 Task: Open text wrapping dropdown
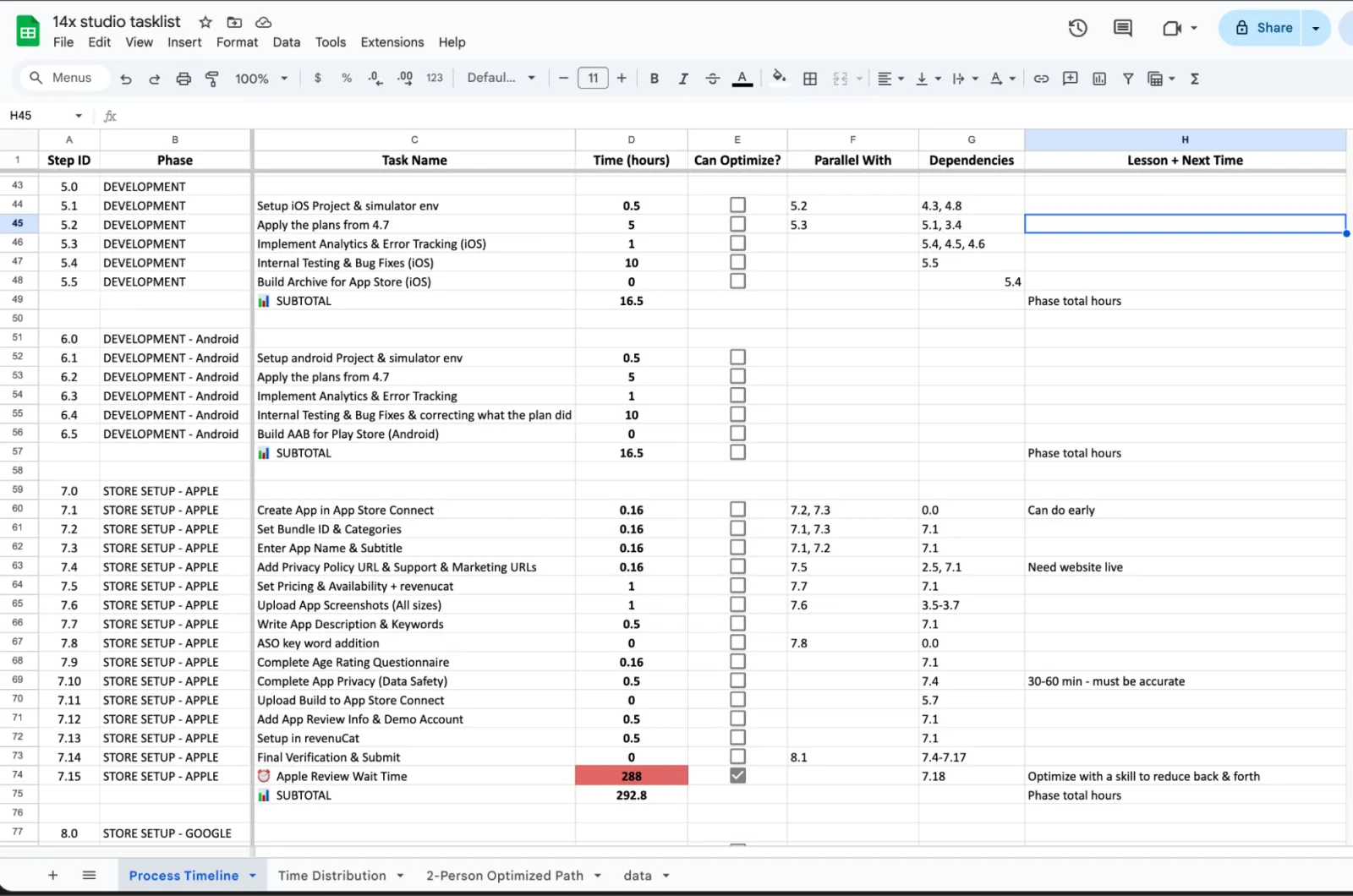965,79
